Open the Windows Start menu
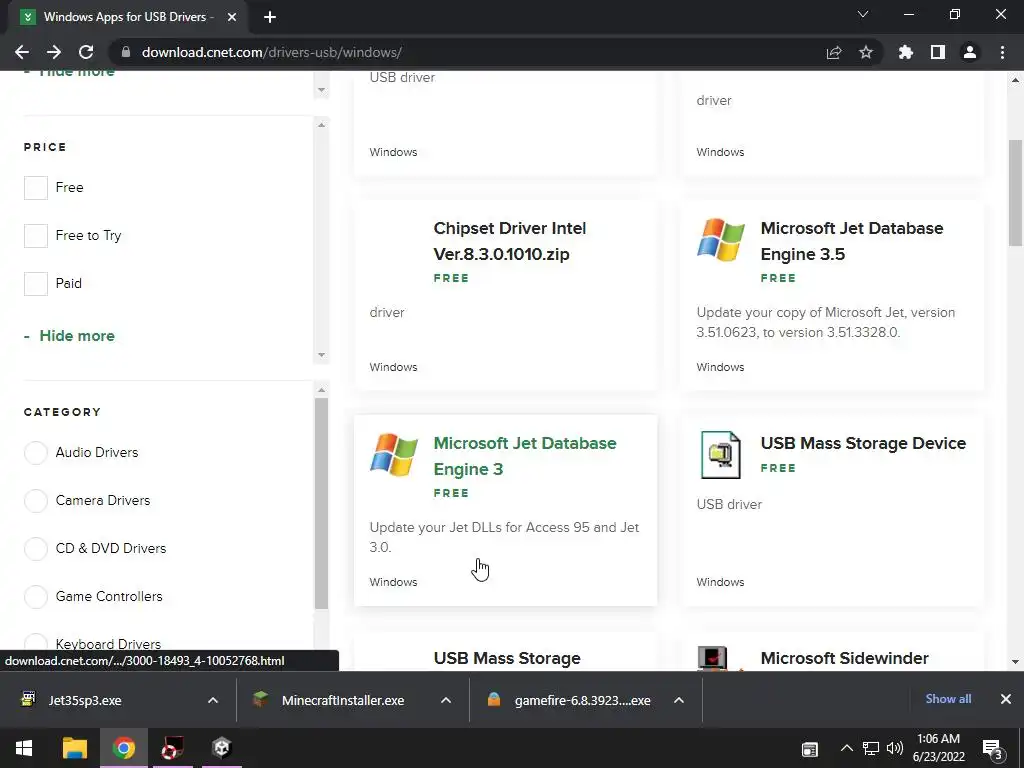1024x768 pixels. [x=24, y=748]
